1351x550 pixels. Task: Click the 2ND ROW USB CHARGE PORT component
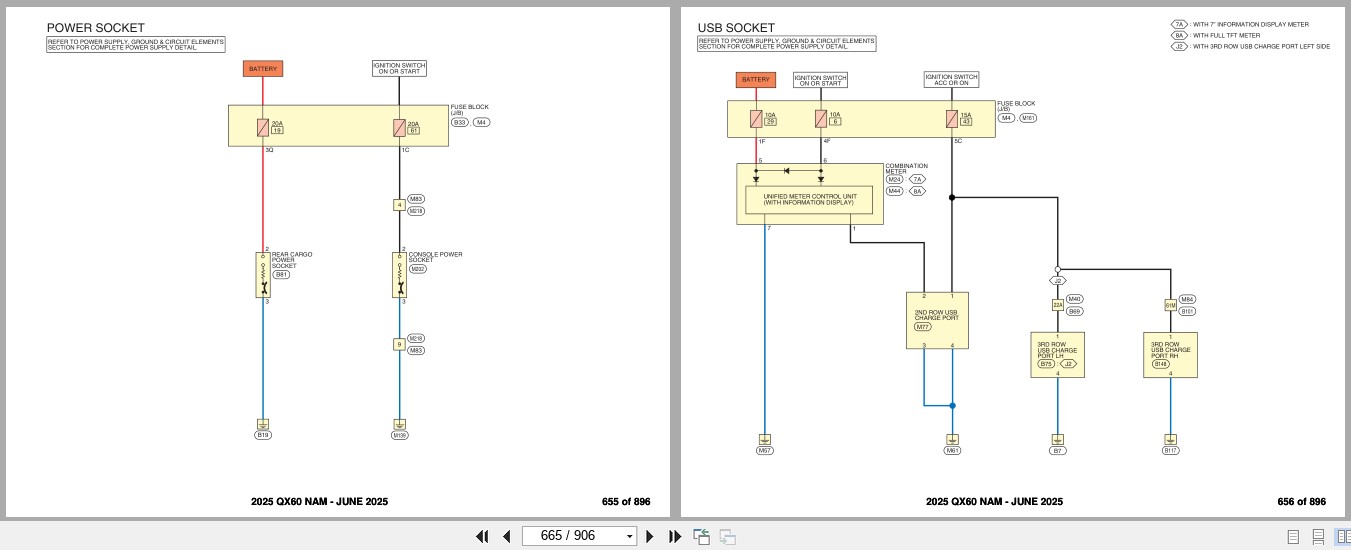click(x=937, y=320)
